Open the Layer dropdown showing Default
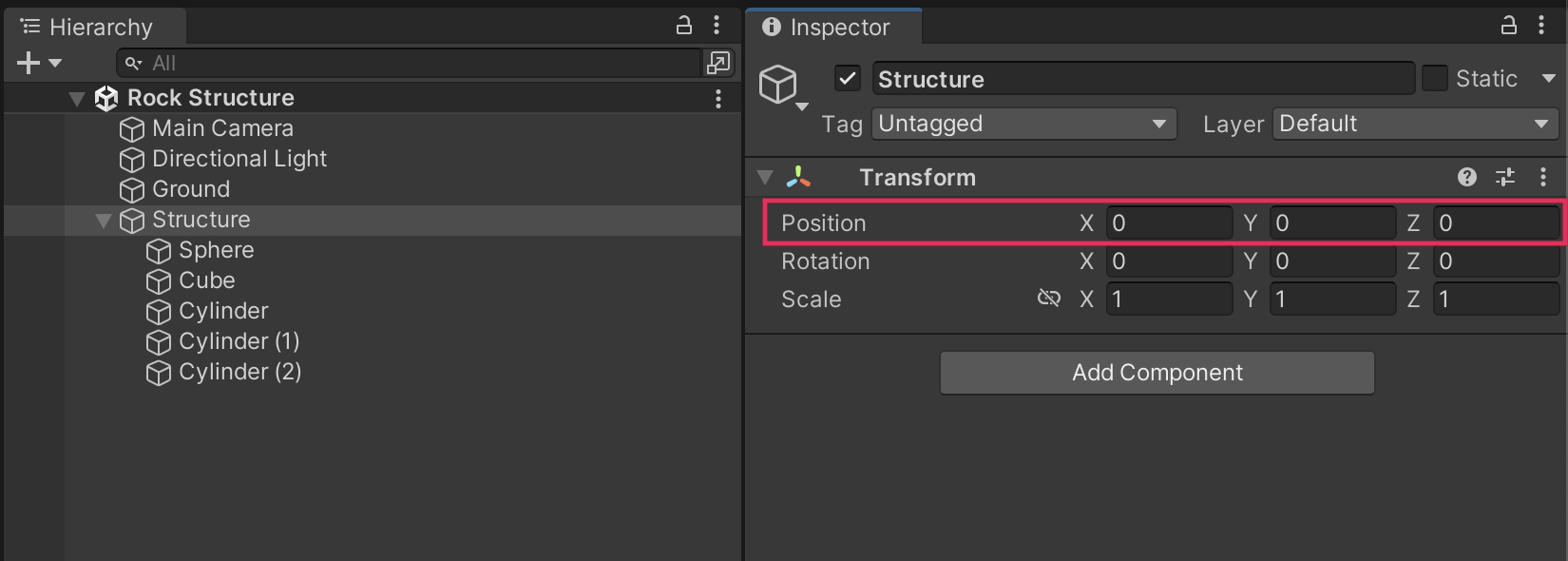The width and height of the screenshot is (1568, 561). click(x=1415, y=124)
